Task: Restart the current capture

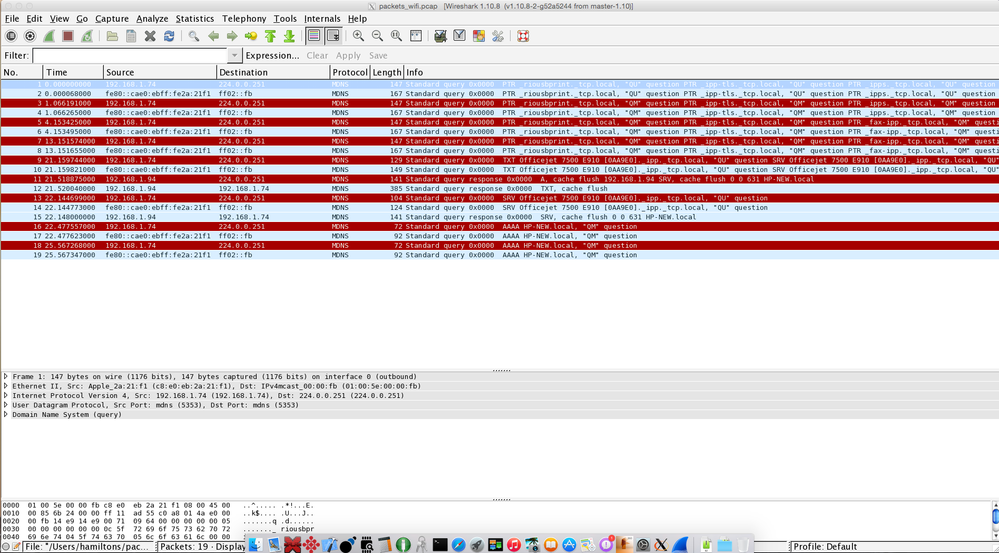Action: (x=87, y=36)
